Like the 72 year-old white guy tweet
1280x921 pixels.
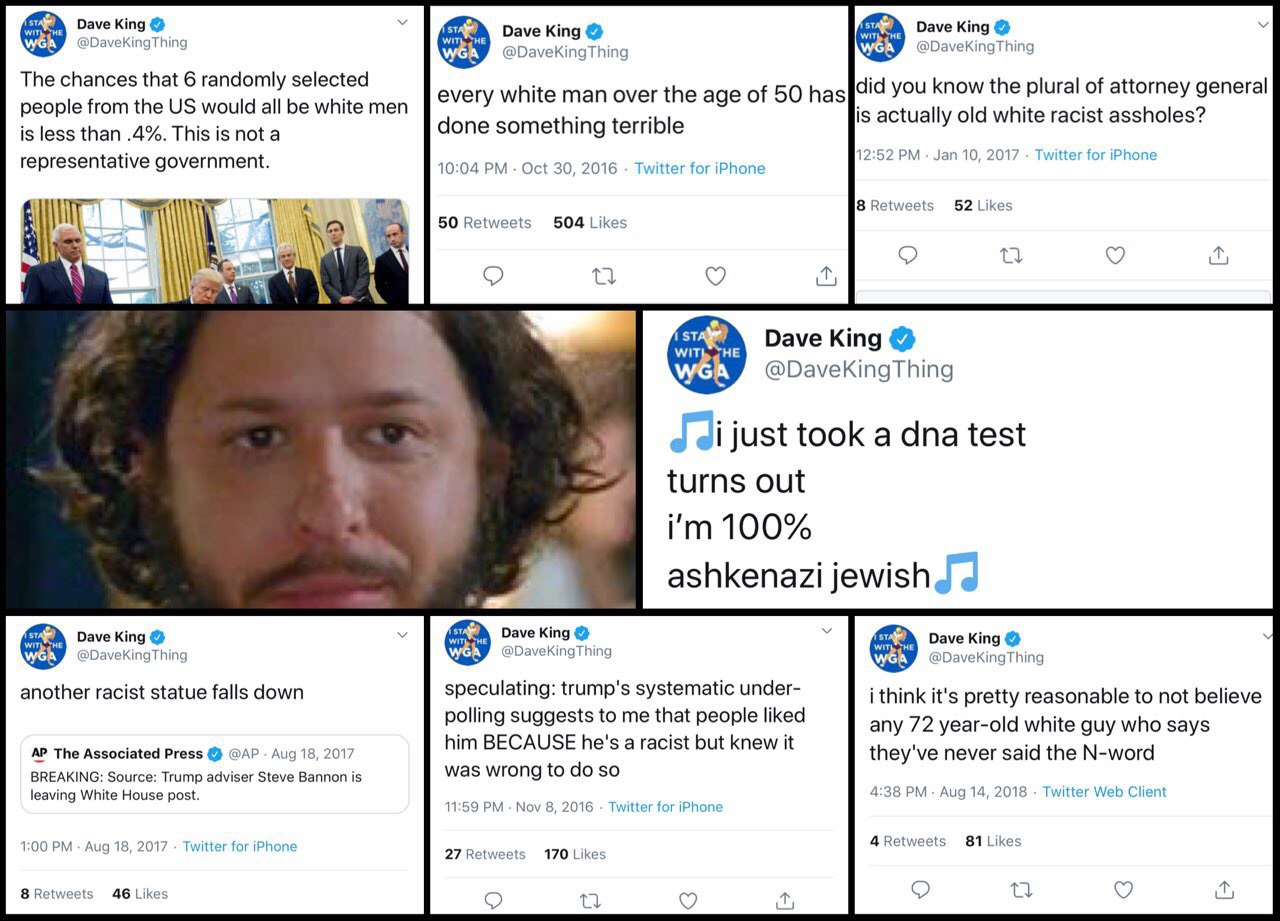tap(1123, 889)
